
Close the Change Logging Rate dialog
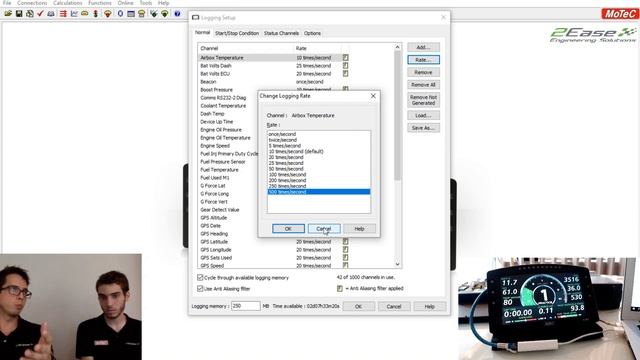click(373, 96)
